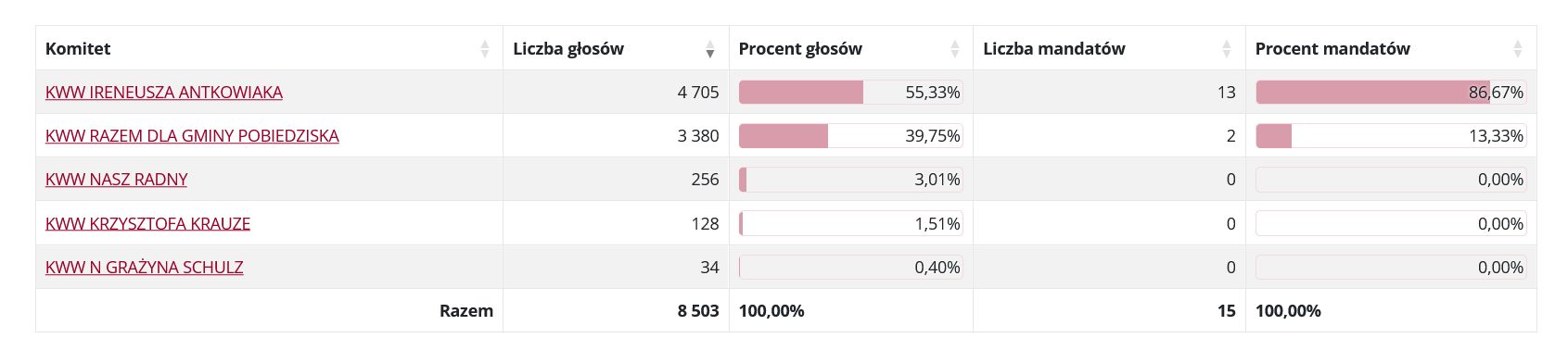Viewport: 1568px width, 338px height.
Task: Click the Liczba głosów header label
Action: click(568, 48)
